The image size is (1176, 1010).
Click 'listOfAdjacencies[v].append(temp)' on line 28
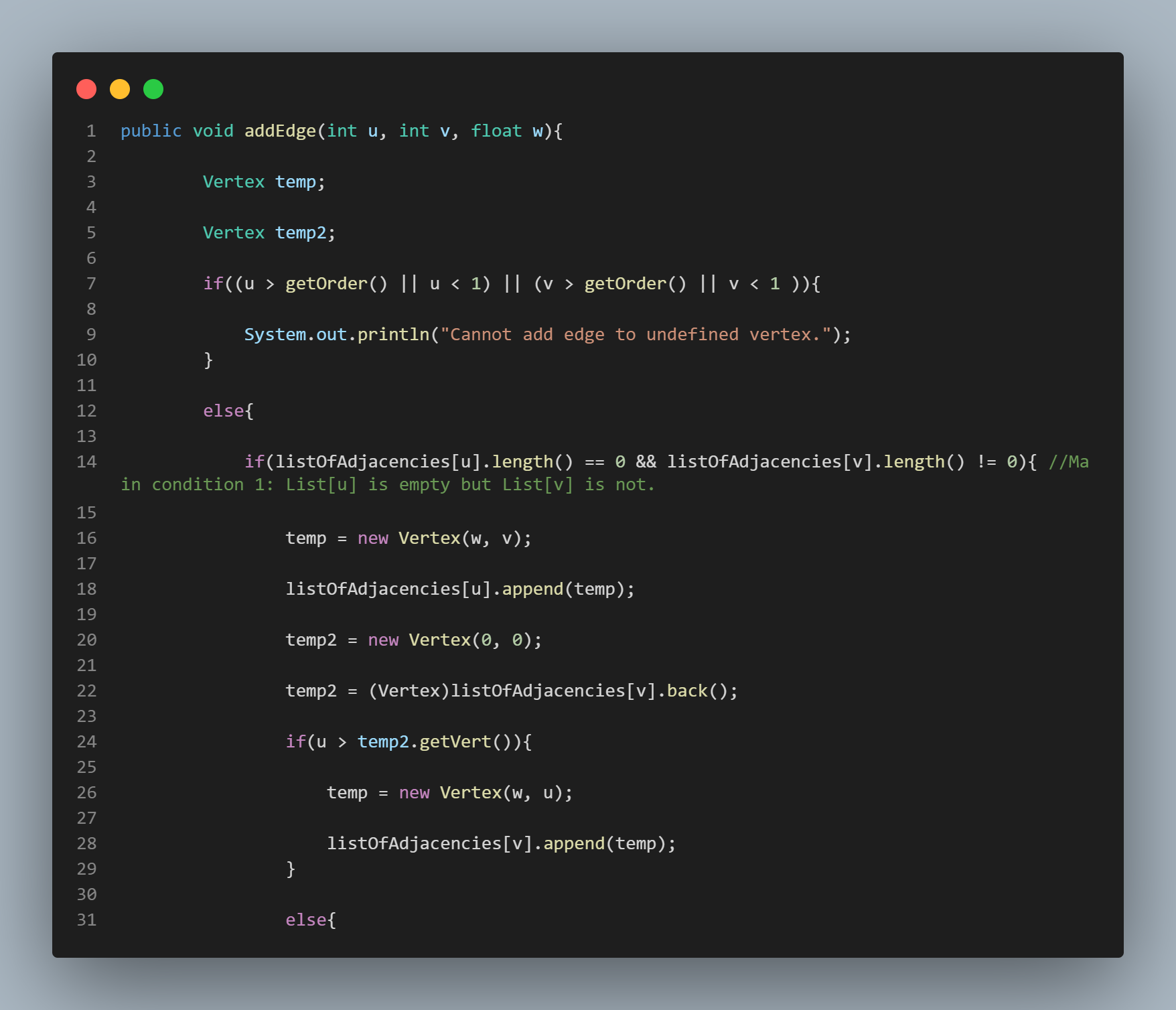[x=496, y=843]
